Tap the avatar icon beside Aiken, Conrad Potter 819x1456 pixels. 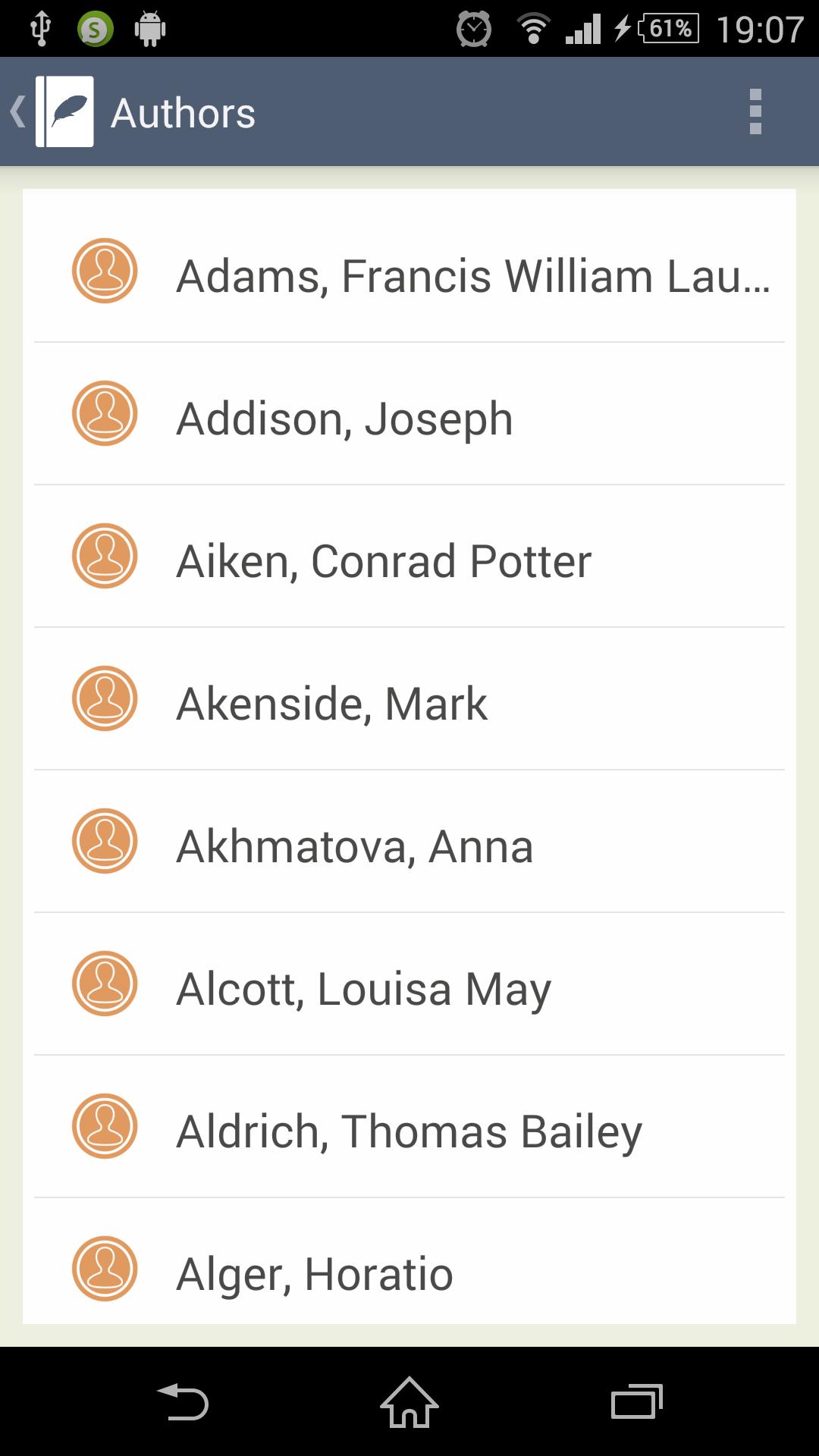coord(105,556)
